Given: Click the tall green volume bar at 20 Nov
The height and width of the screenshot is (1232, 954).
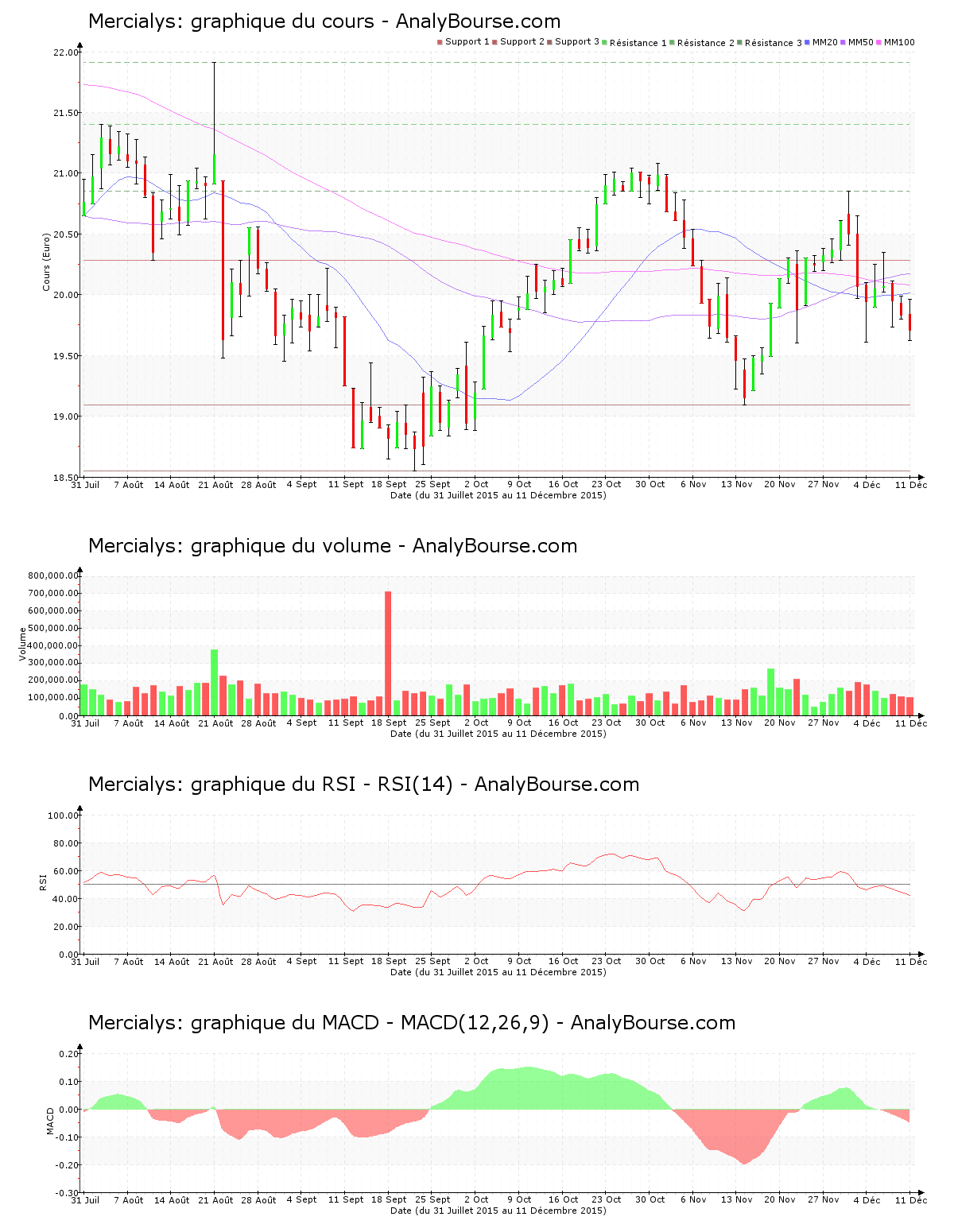Looking at the screenshot, I should coord(770,692).
